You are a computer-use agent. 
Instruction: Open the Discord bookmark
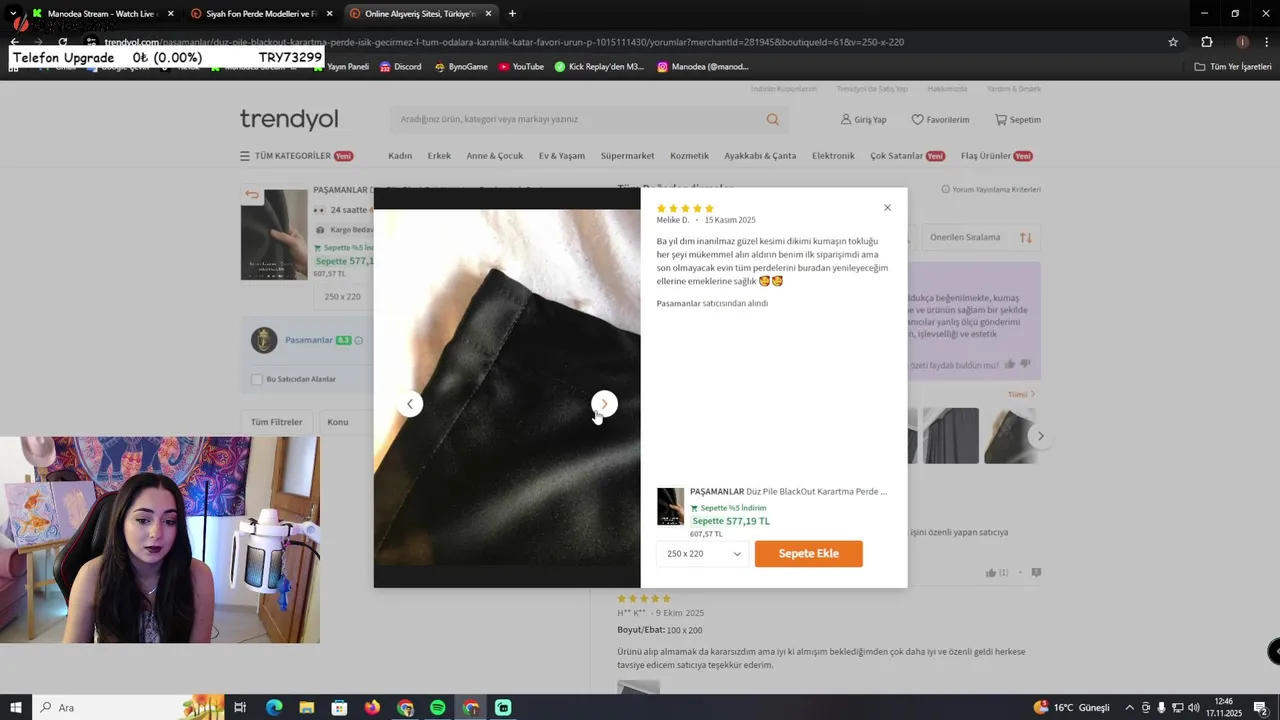tap(400, 67)
